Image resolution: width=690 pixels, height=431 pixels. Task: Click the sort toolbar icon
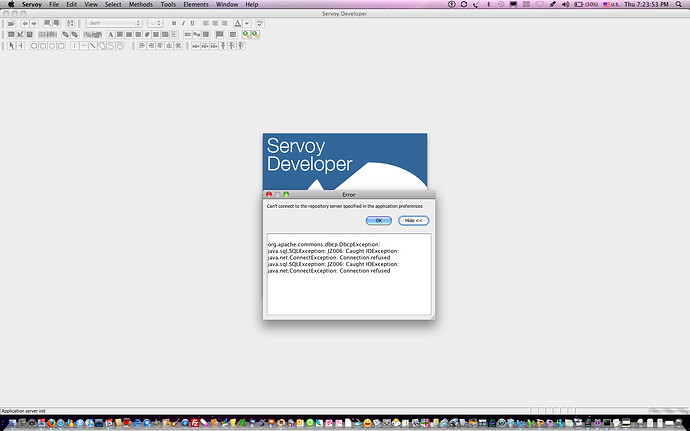pos(70,23)
